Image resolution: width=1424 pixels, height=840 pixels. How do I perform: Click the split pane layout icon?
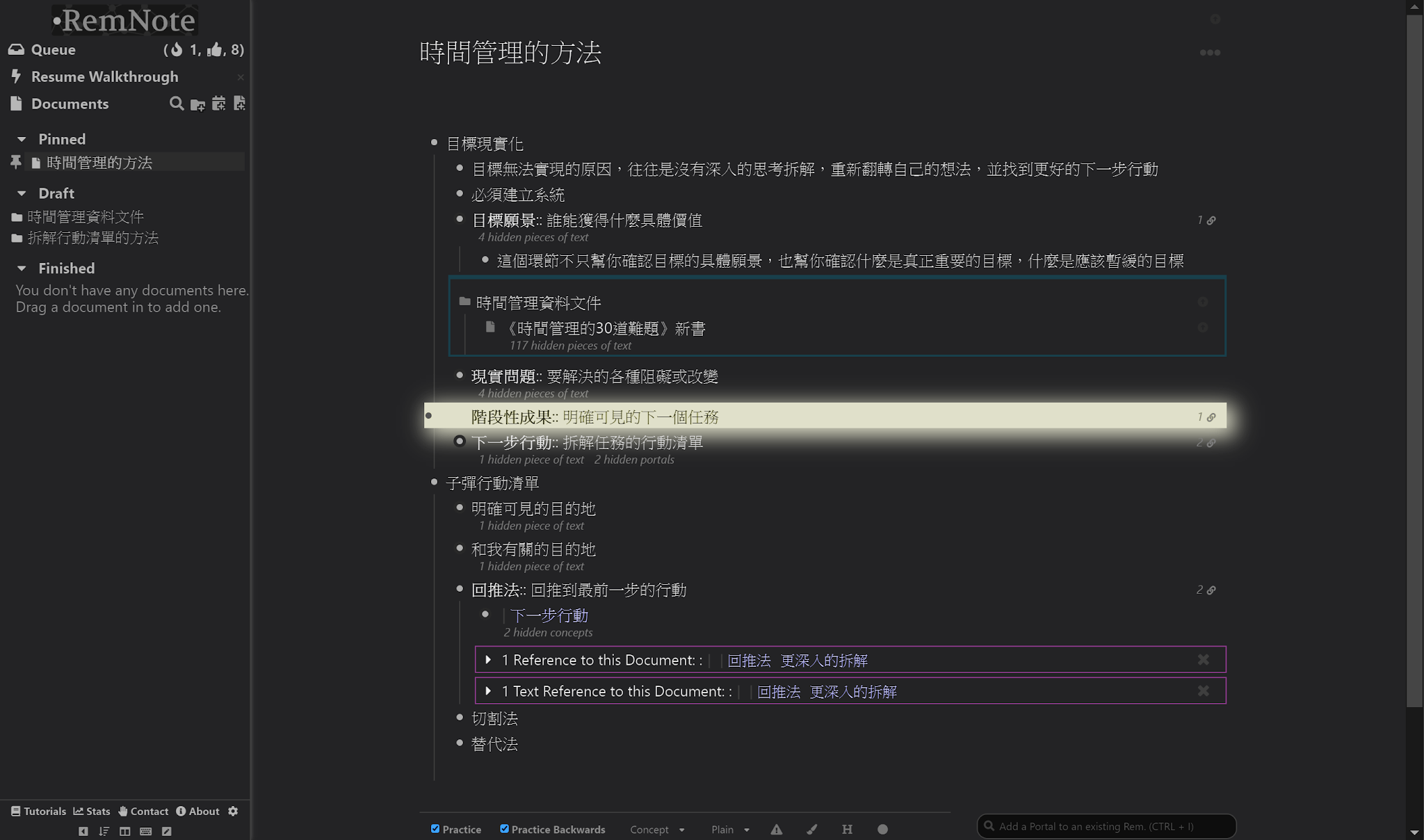click(x=124, y=831)
